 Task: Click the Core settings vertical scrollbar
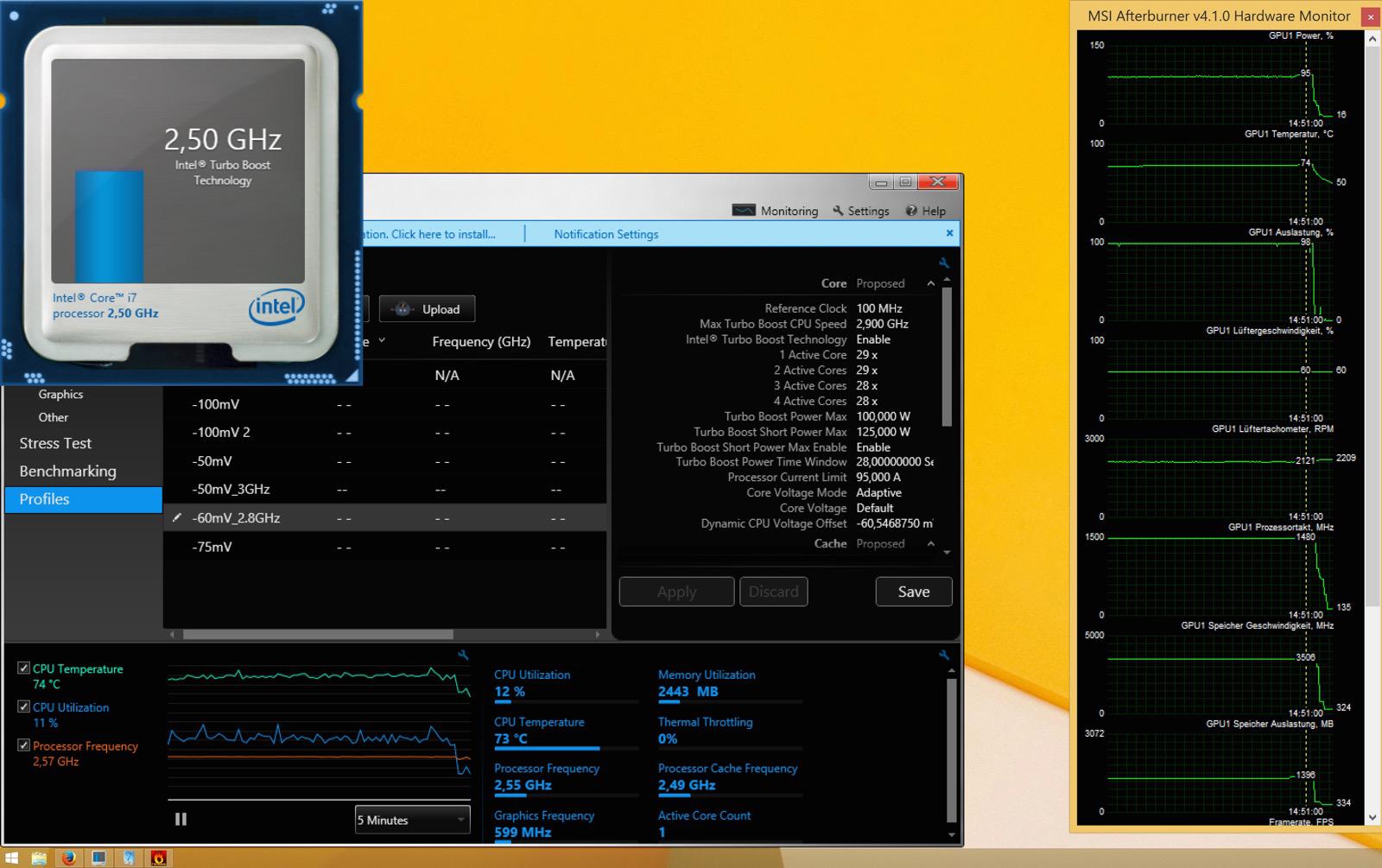click(x=947, y=357)
